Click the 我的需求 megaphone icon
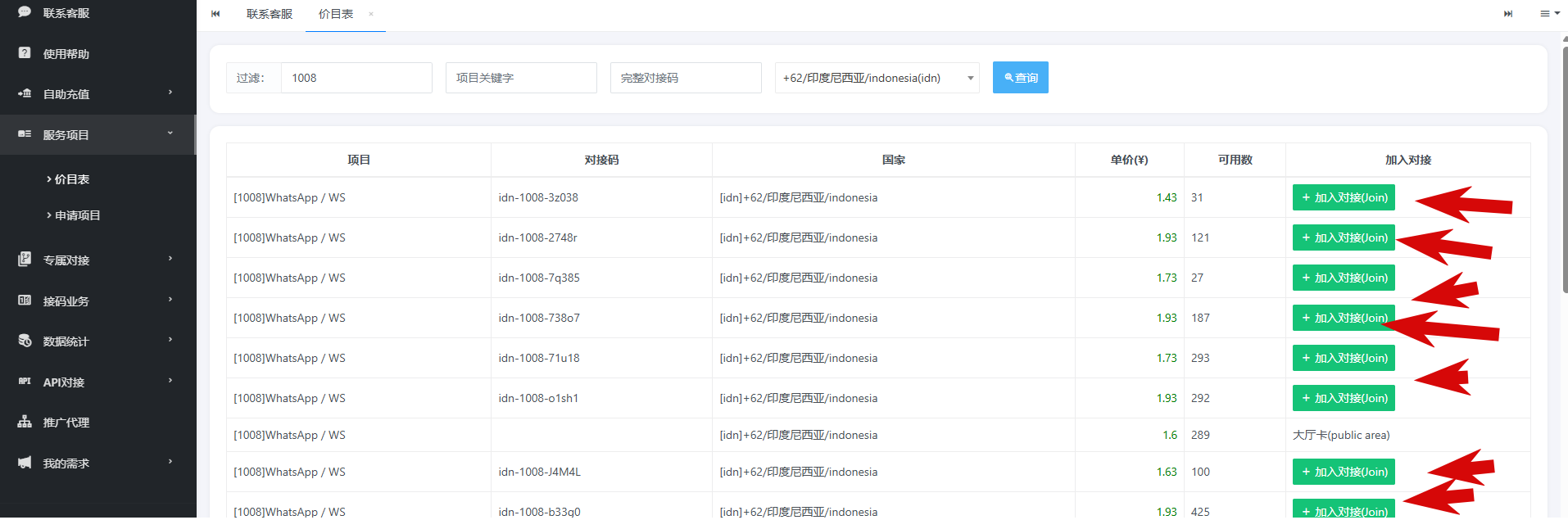 (x=25, y=463)
